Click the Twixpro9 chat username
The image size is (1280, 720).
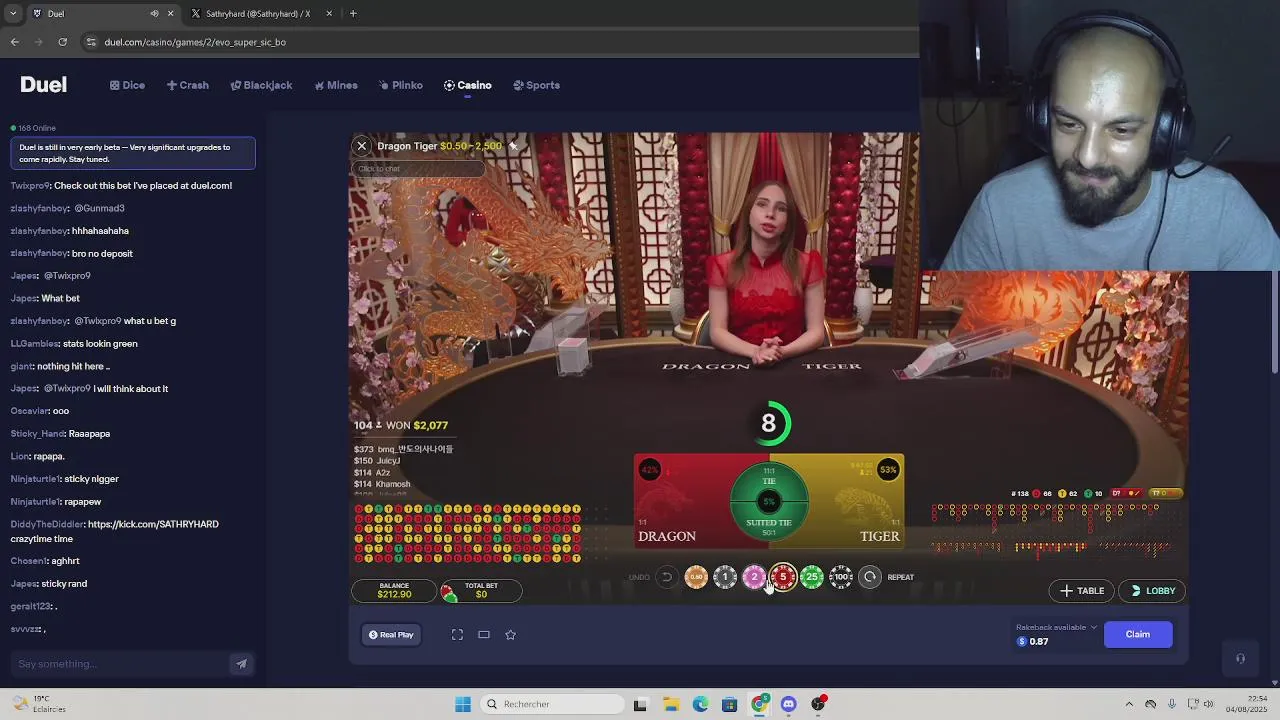click(29, 186)
